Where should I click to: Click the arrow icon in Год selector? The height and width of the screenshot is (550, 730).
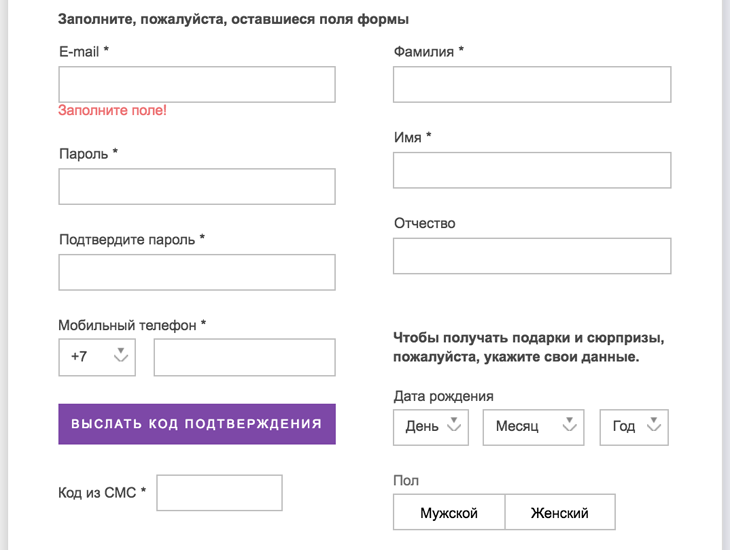655,425
